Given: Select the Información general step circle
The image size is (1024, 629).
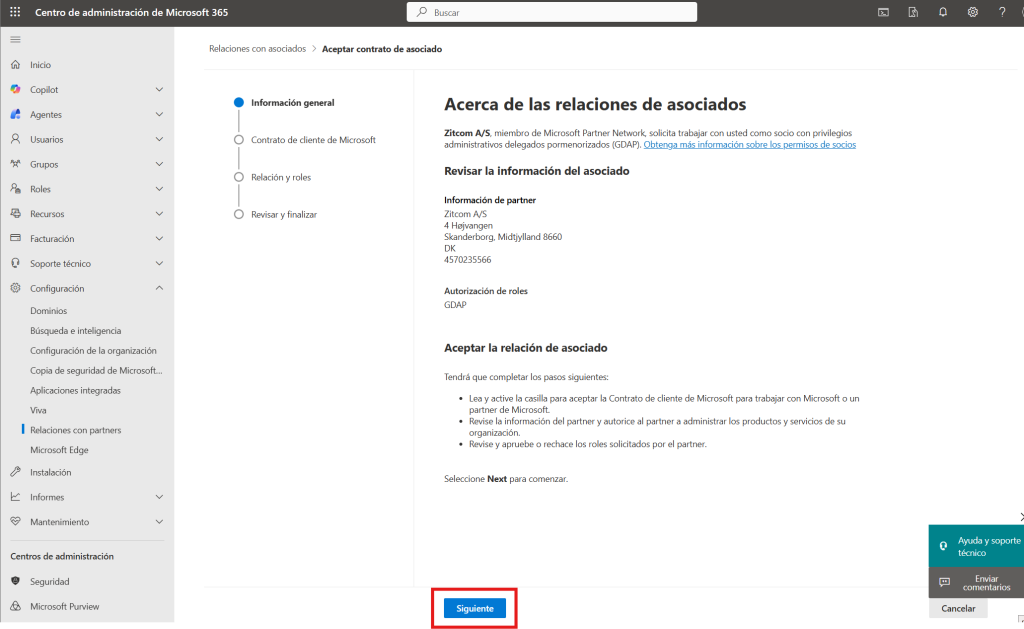Looking at the screenshot, I should 239,102.
